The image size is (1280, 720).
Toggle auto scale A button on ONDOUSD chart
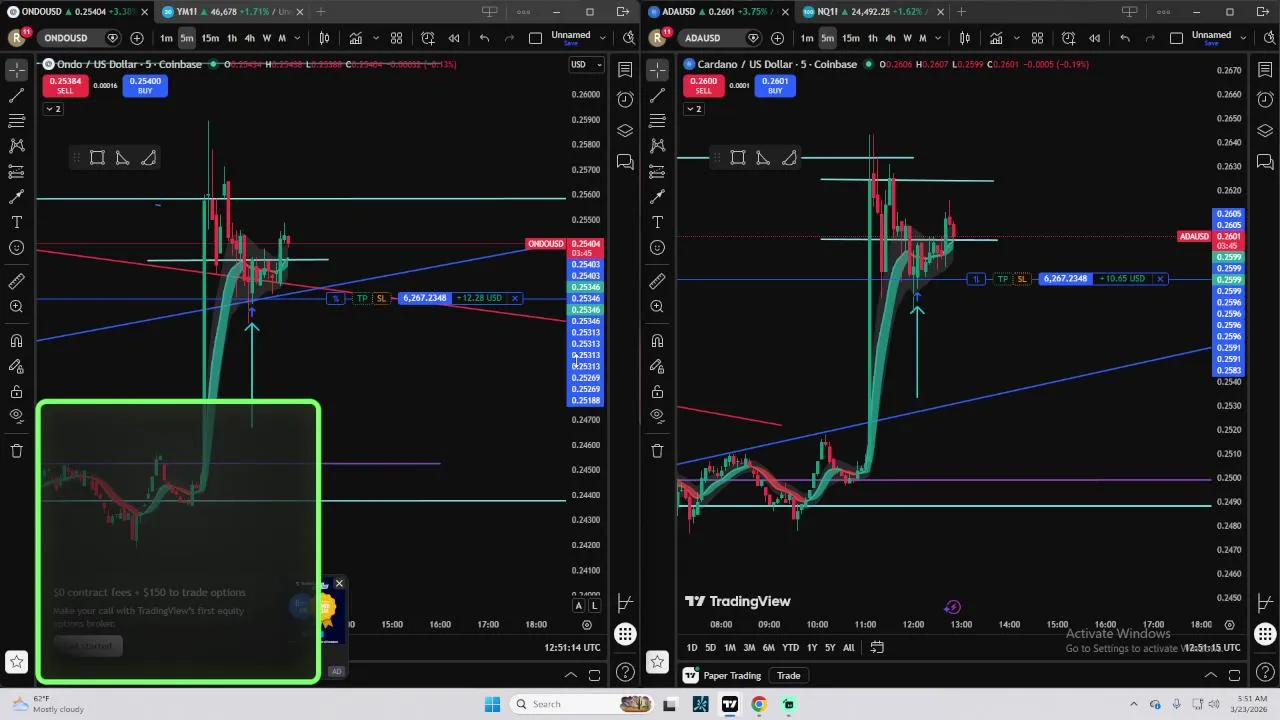(579, 605)
